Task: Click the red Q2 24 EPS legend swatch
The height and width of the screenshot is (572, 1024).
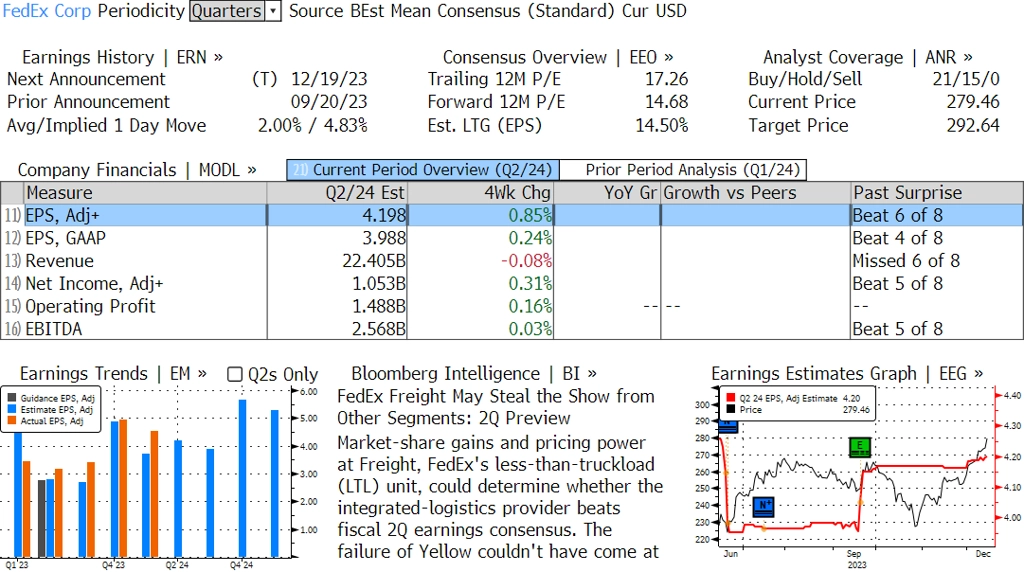Action: tap(730, 398)
